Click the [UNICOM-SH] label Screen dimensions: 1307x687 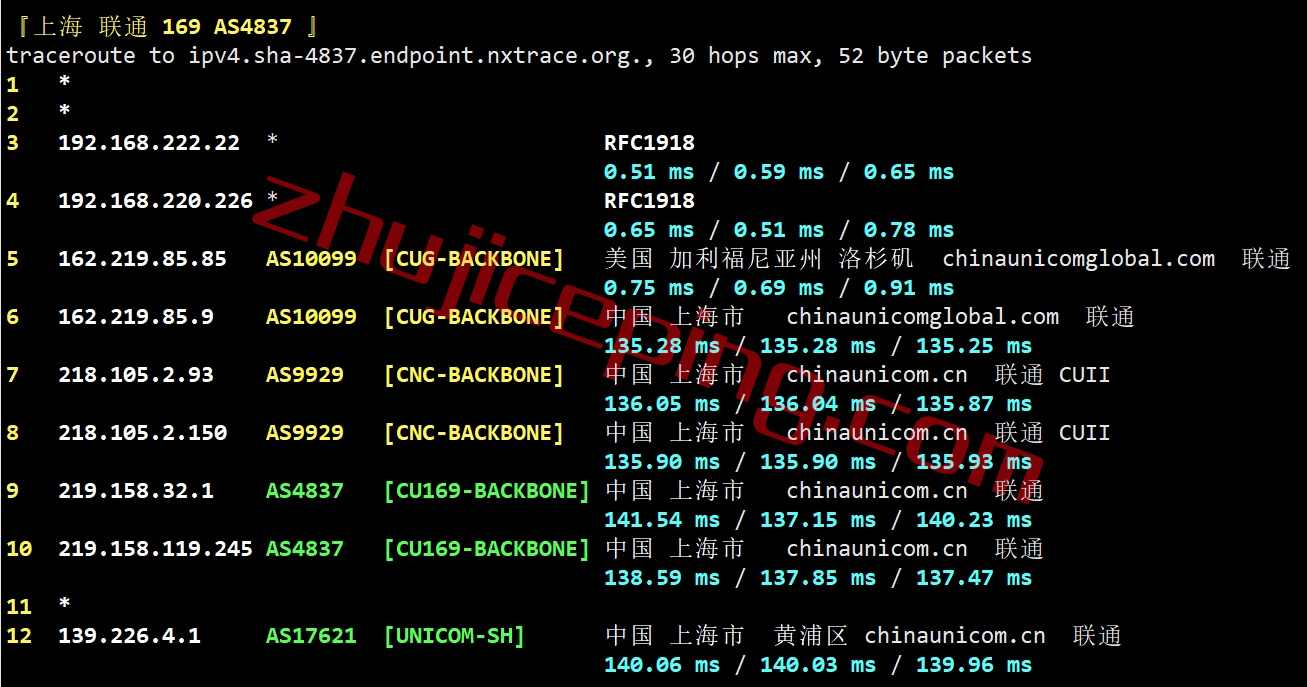454,636
